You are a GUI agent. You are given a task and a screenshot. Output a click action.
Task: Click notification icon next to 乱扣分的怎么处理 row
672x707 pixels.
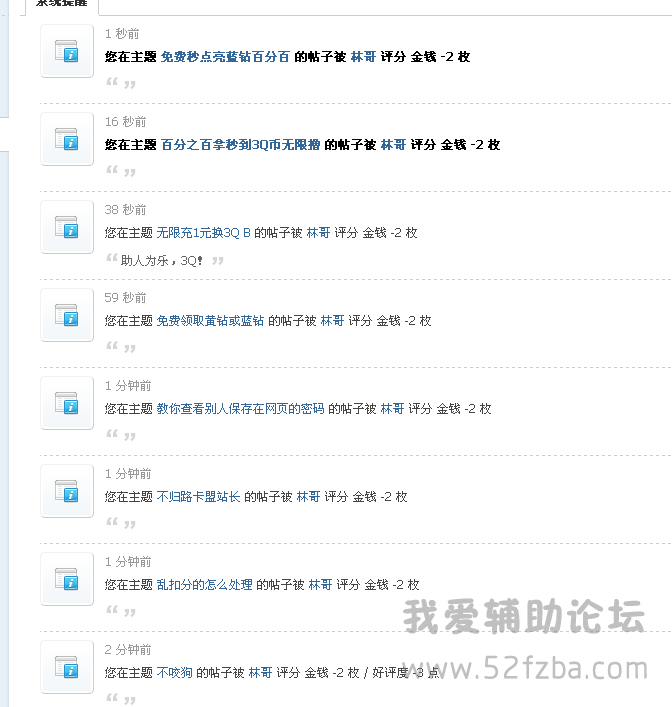tap(67, 578)
